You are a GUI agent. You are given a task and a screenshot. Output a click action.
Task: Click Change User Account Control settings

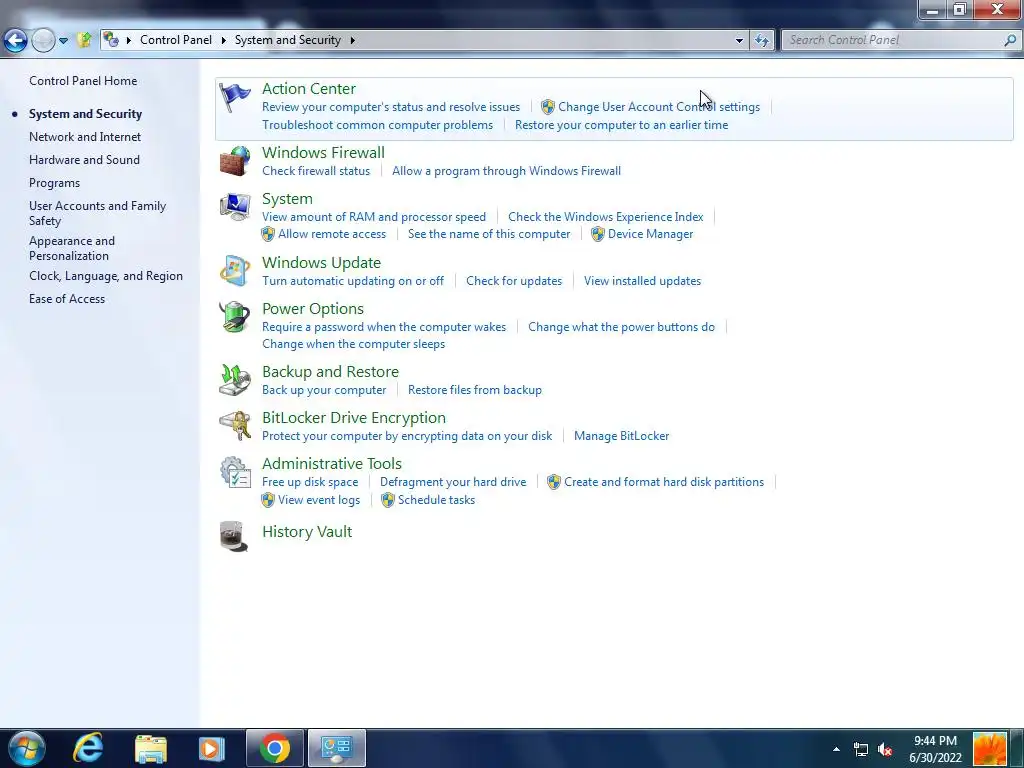659,106
